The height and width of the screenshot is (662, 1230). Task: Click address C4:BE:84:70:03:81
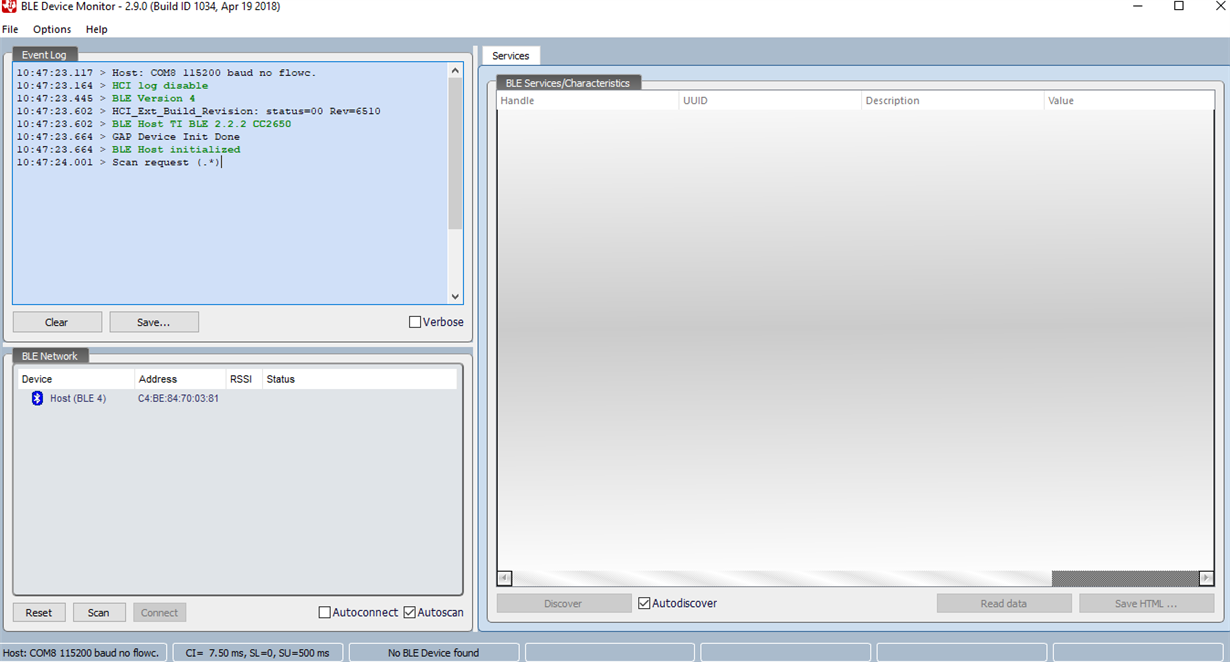pyautogui.click(x=178, y=398)
